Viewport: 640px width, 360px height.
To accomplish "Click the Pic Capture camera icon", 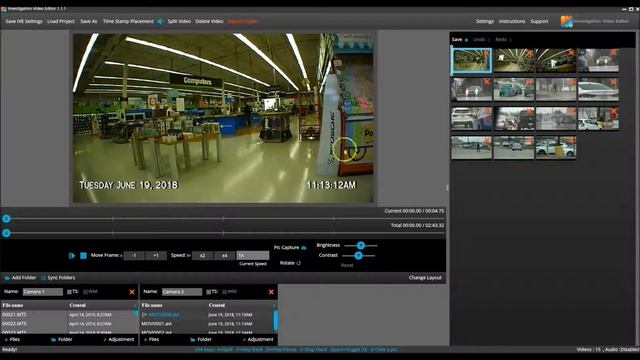I will pyautogui.click(x=304, y=248).
